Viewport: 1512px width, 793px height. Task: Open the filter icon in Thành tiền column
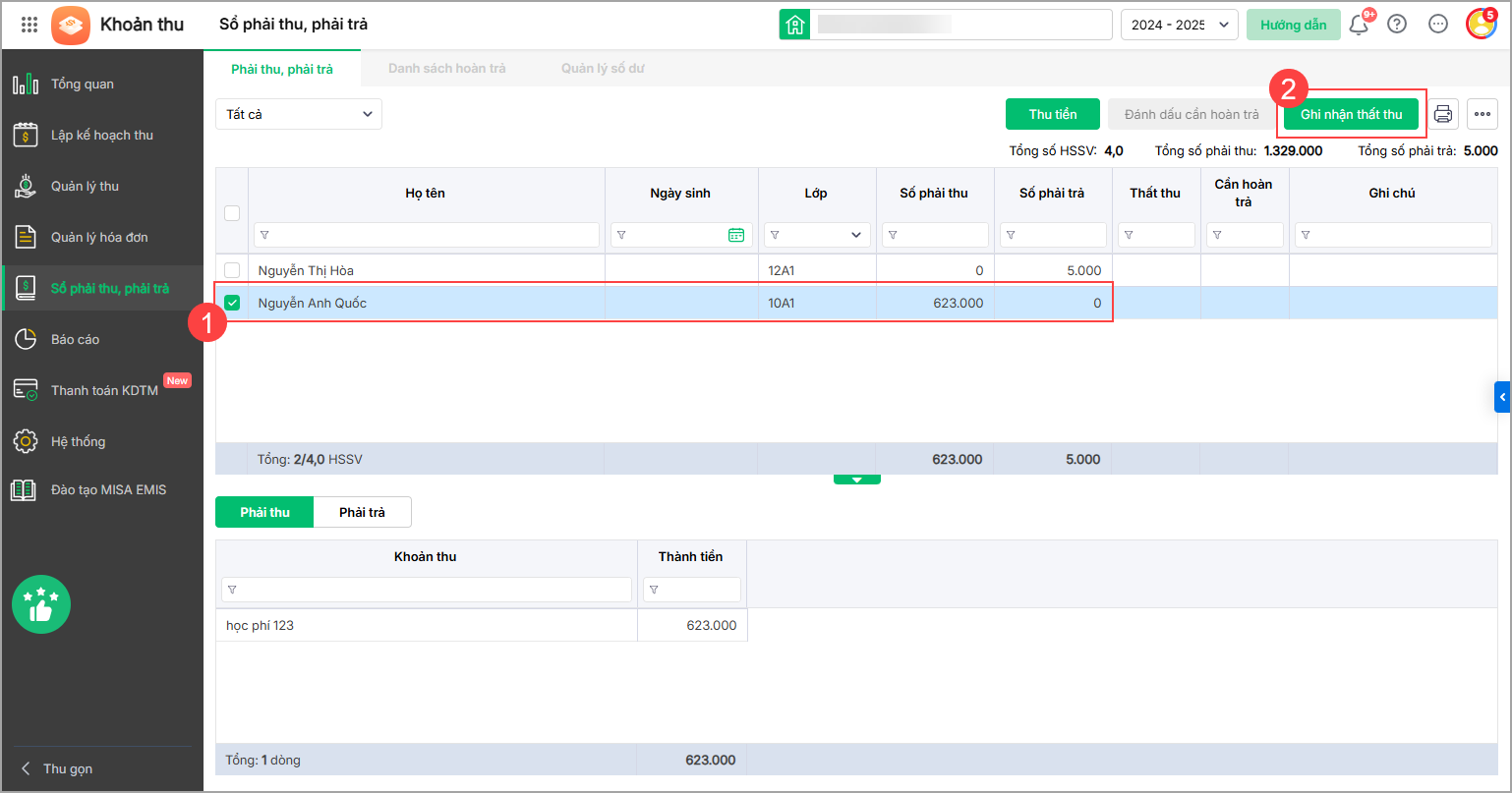(x=654, y=590)
